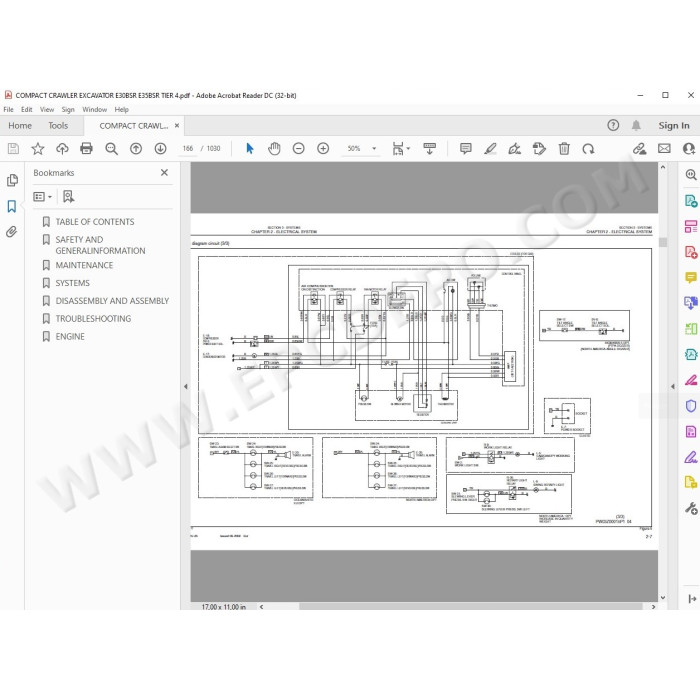Add a comment sticky note

(466, 148)
